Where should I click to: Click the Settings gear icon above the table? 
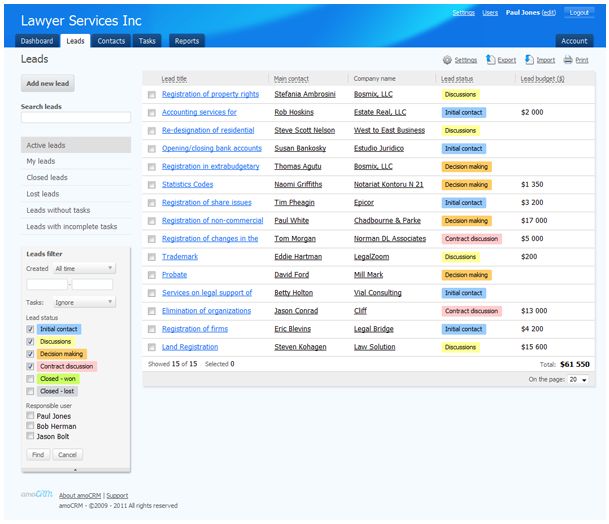(447, 60)
